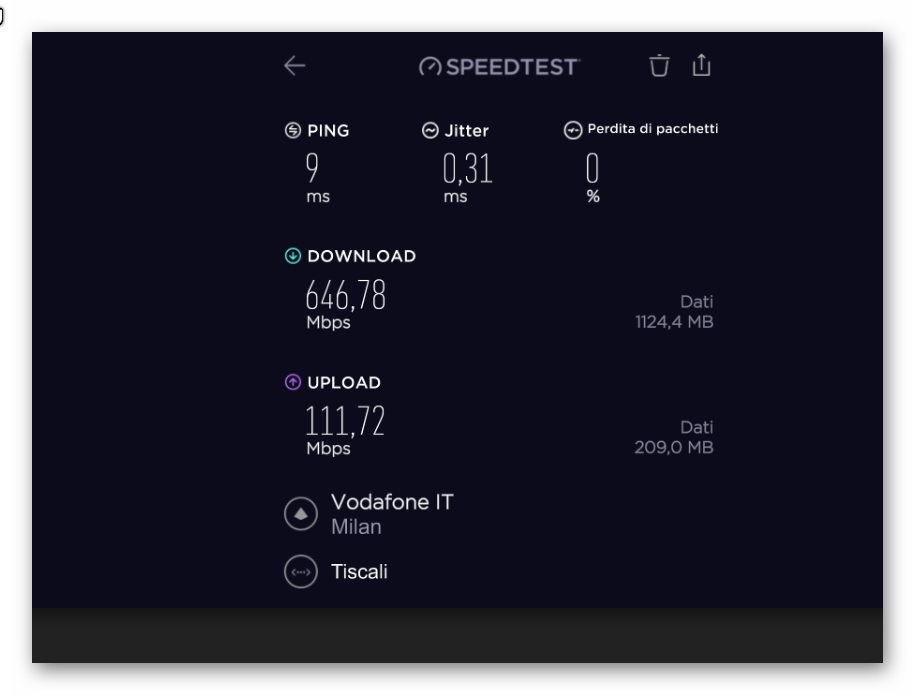Select the Jitter wave icon

coord(430,130)
